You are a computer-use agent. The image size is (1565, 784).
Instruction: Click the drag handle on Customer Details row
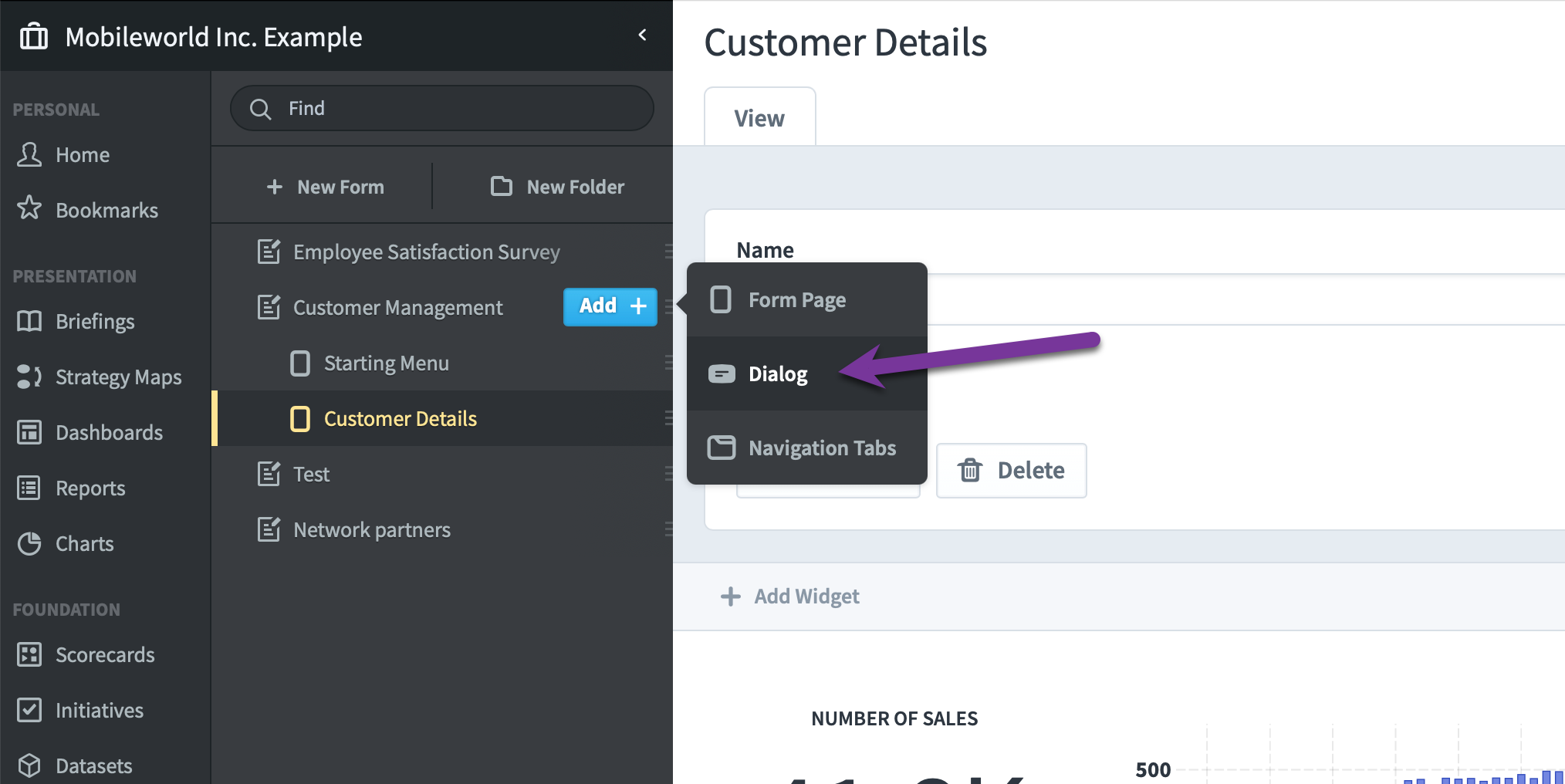tap(668, 418)
